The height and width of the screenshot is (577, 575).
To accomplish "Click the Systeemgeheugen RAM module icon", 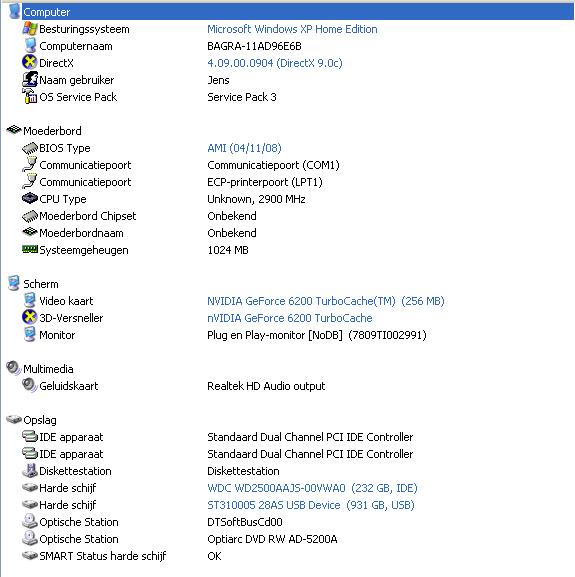I will click(x=30, y=250).
